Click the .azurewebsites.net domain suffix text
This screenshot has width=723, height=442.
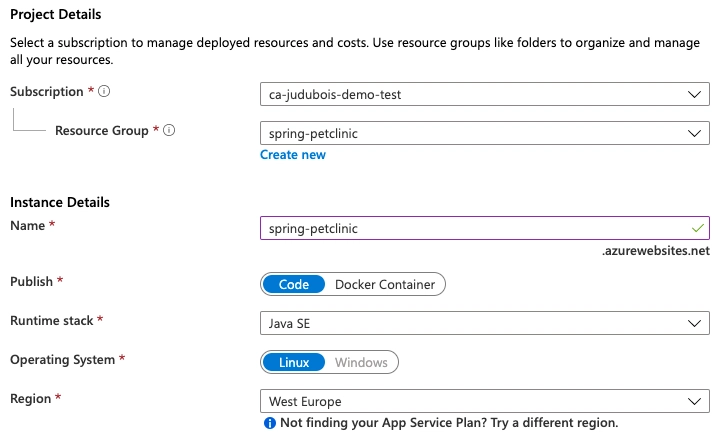pyautogui.click(x=655, y=251)
